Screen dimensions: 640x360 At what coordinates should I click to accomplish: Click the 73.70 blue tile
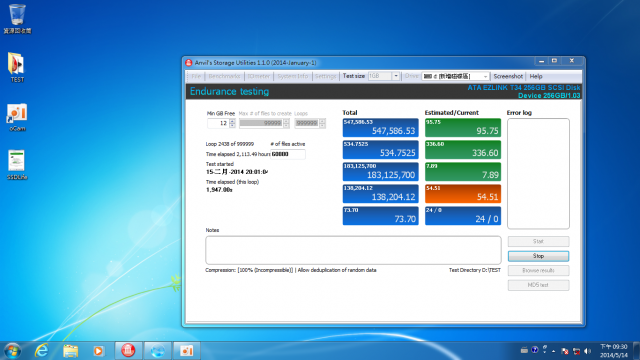pyautogui.click(x=380, y=216)
